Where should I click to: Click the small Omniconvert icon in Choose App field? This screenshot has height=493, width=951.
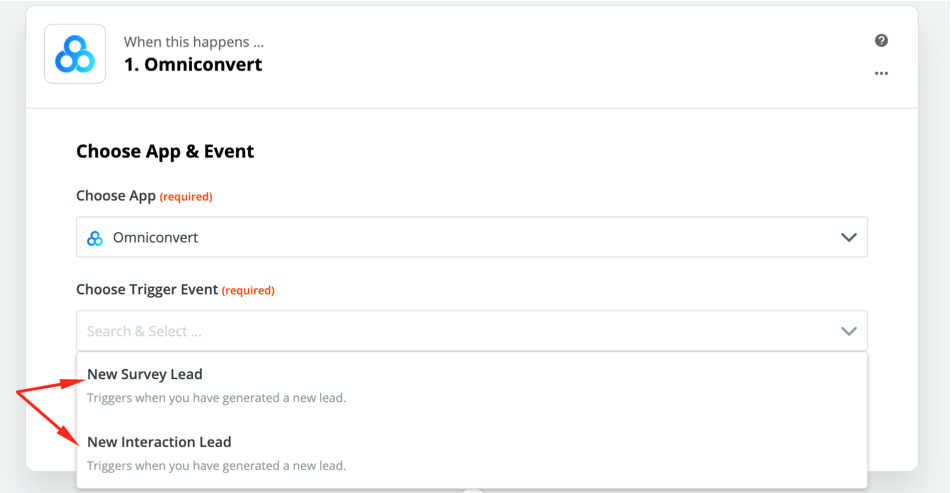click(95, 238)
